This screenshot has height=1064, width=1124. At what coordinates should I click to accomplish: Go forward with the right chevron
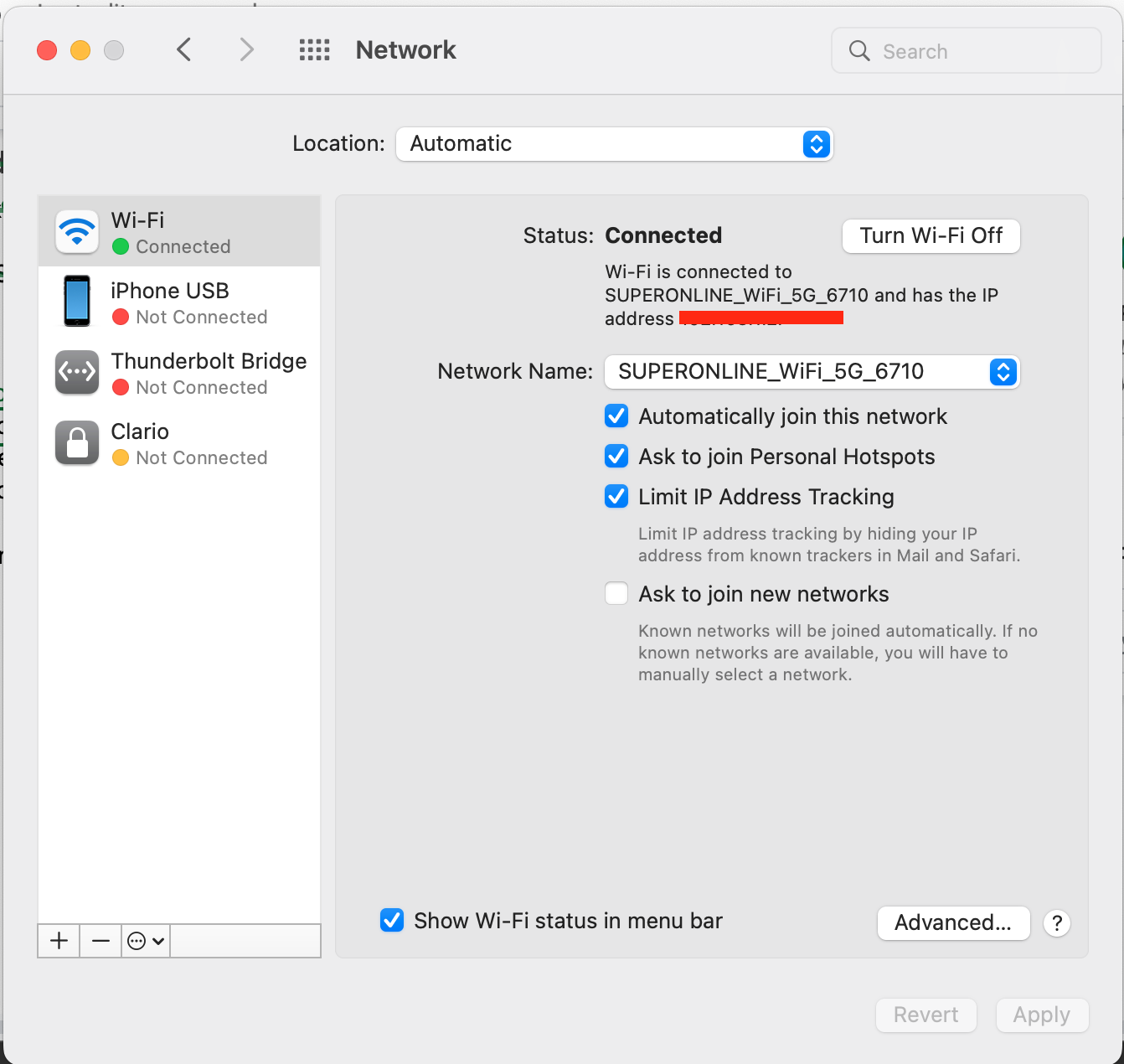pyautogui.click(x=246, y=50)
